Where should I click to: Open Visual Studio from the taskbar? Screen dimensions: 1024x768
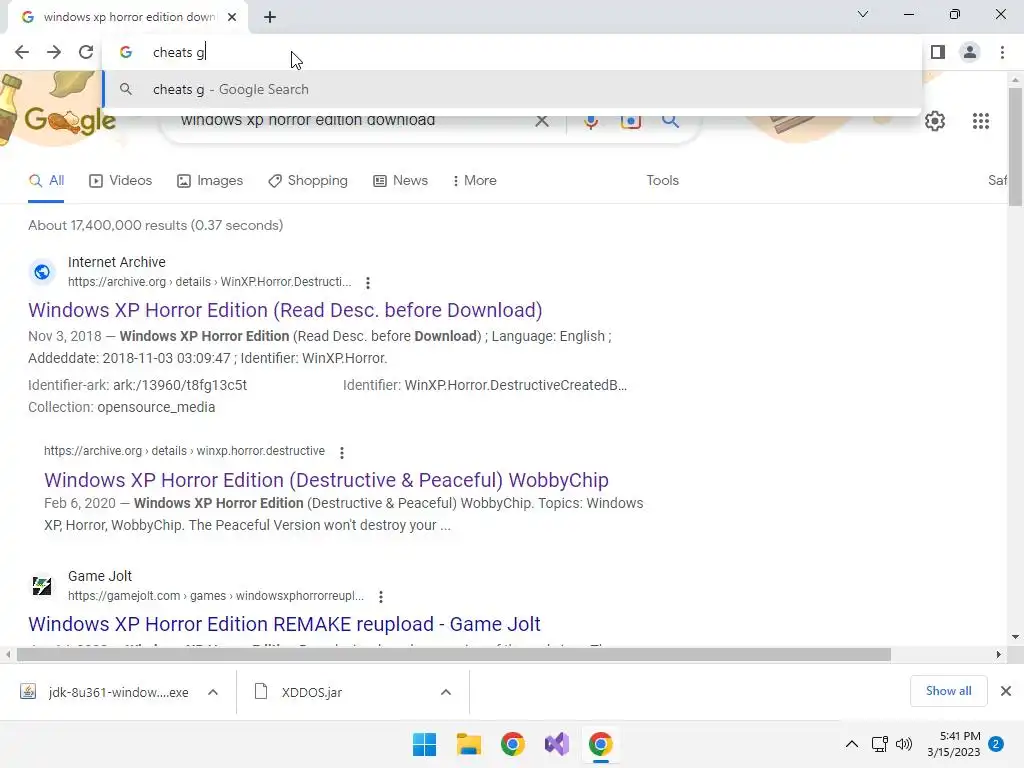pos(557,744)
